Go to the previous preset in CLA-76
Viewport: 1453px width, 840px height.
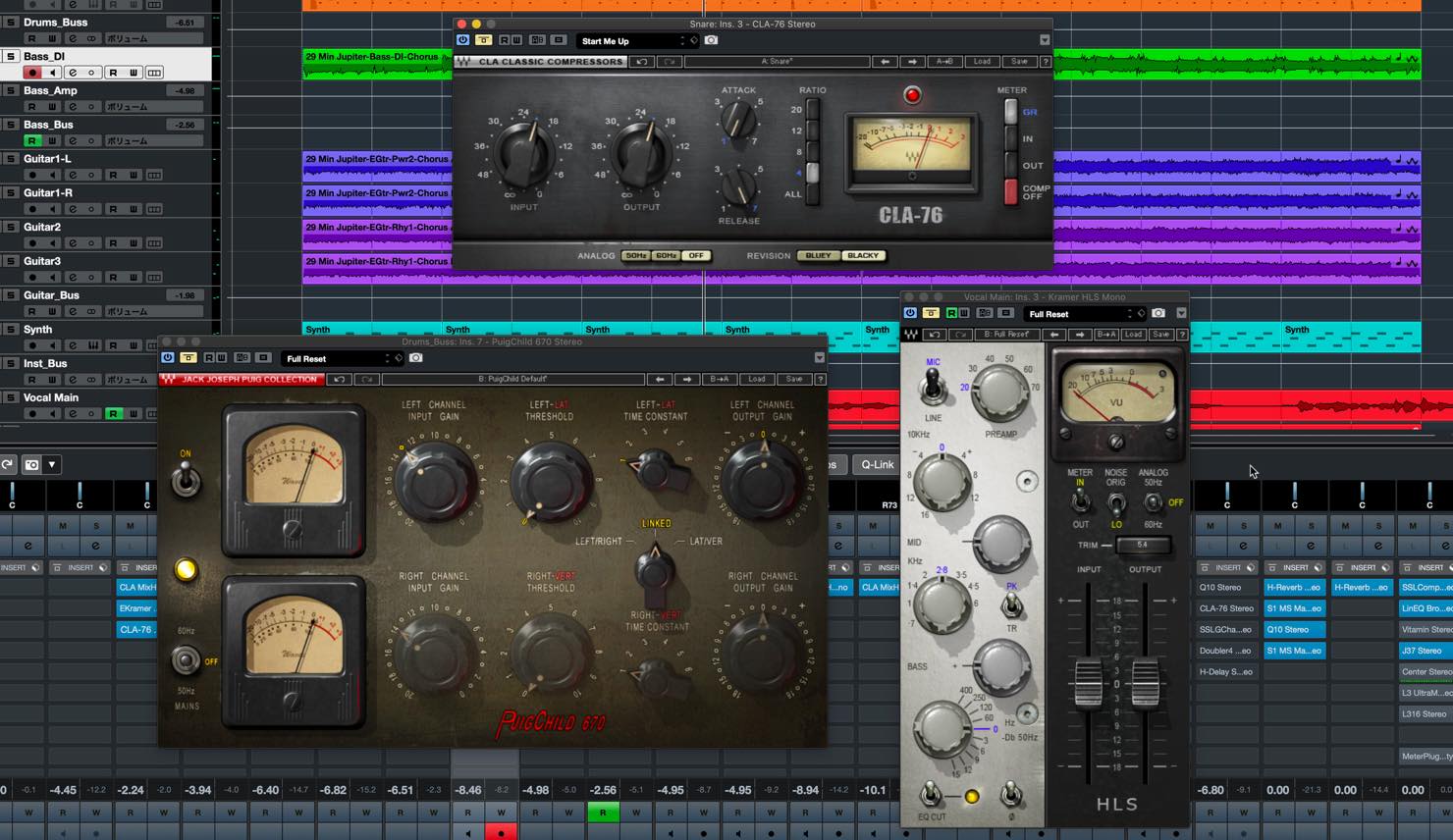(886, 62)
